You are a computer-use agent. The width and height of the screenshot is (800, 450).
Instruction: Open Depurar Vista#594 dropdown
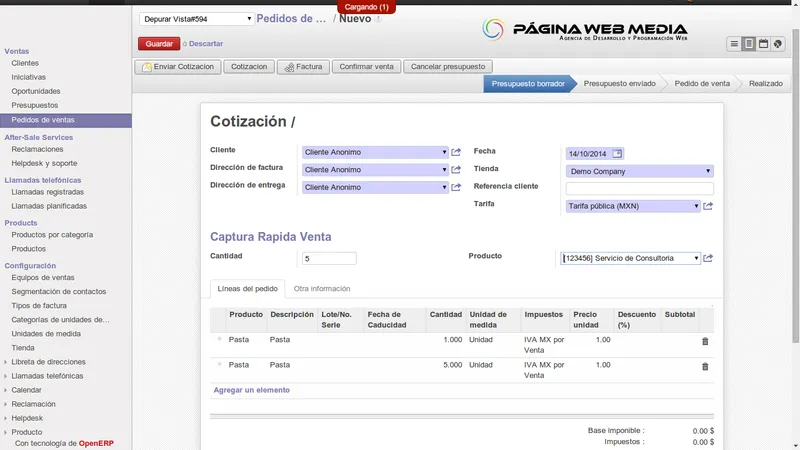[196, 19]
